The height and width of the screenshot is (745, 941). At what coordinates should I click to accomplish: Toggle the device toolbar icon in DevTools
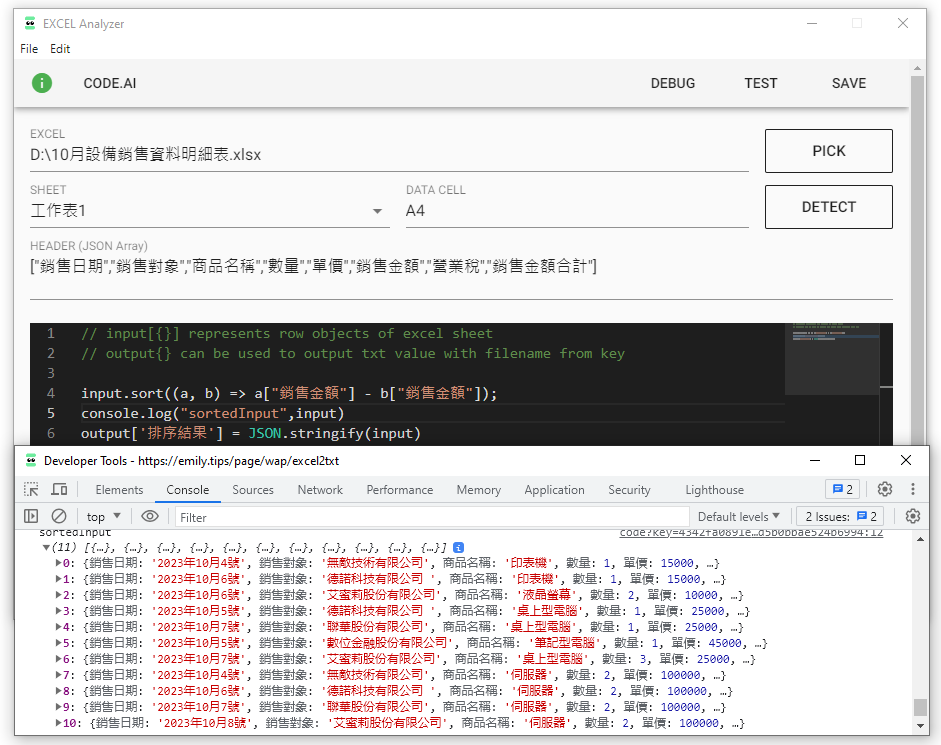(x=59, y=489)
